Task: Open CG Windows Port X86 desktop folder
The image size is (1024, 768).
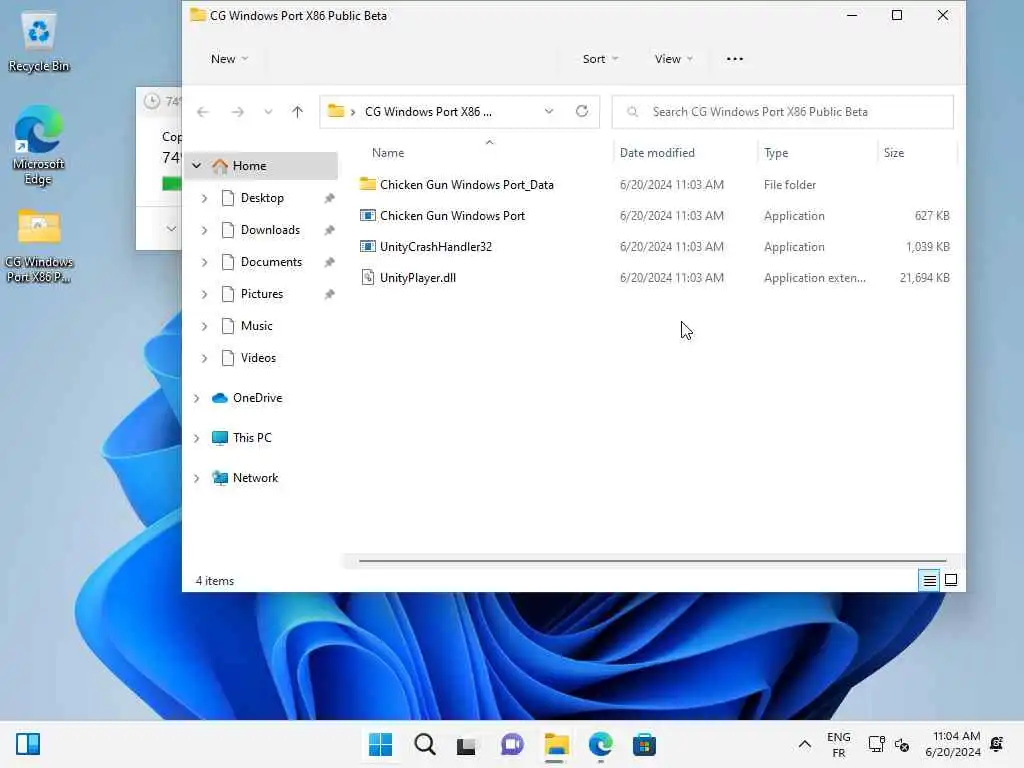Action: pyautogui.click(x=39, y=246)
